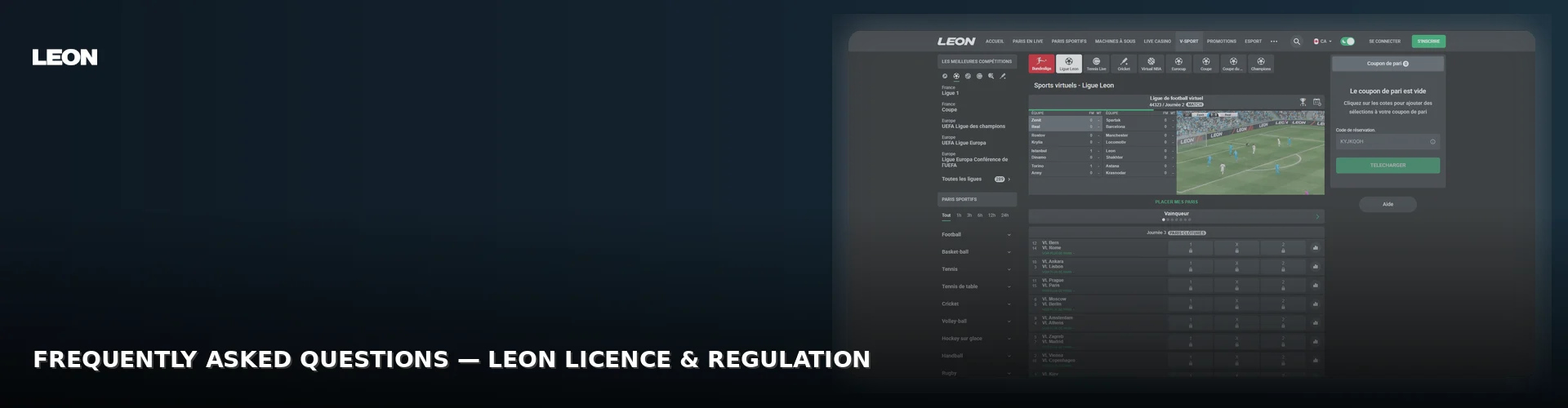Open UEFA Ligue Europa competition
Screen dimensions: 1568x408
(x=964, y=140)
